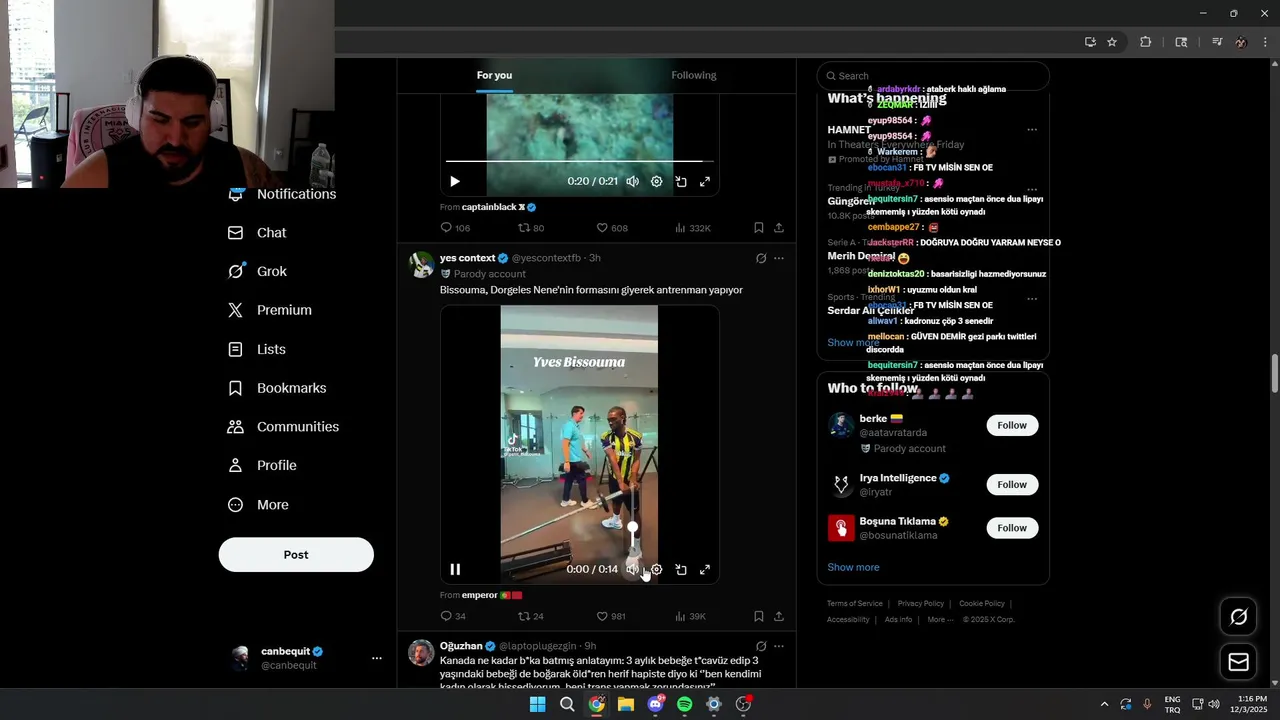Click the Search input field
1280x720 pixels.
click(x=933, y=76)
